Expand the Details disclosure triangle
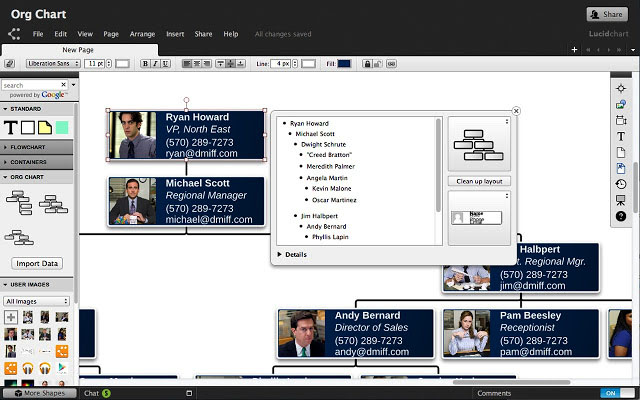This screenshot has width=640, height=400. [x=280, y=254]
